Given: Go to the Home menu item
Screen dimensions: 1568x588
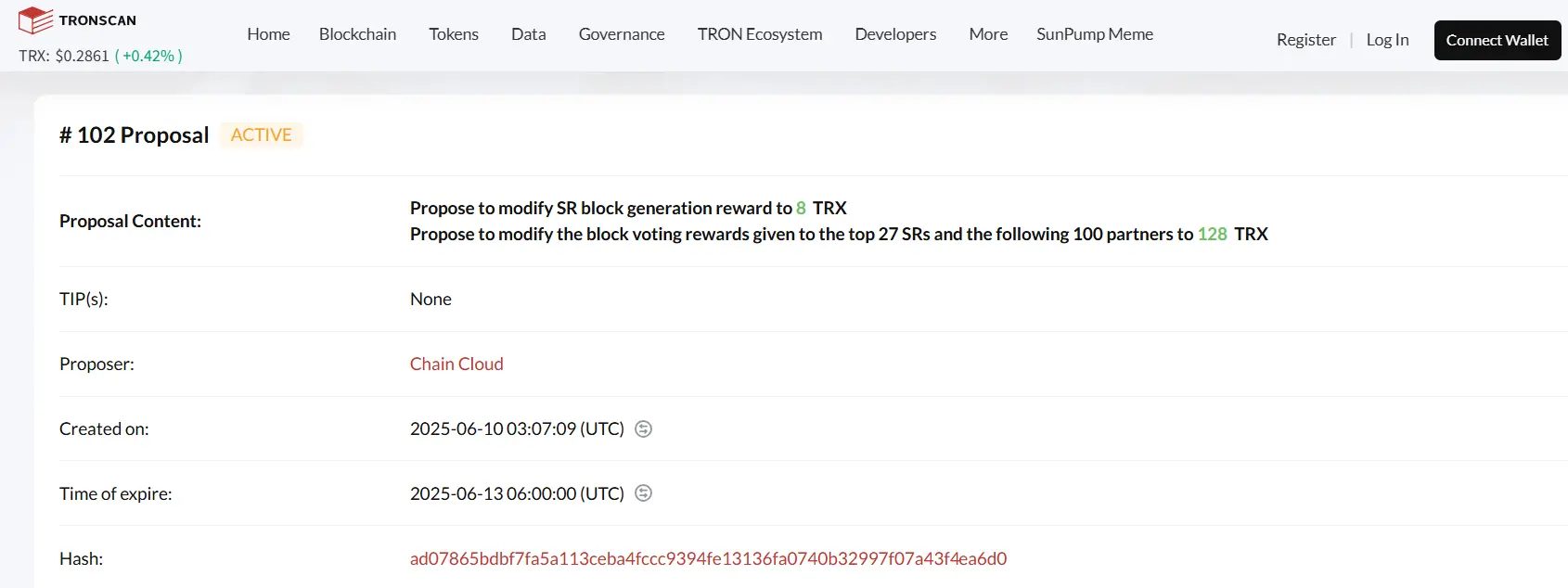Looking at the screenshot, I should [x=268, y=34].
